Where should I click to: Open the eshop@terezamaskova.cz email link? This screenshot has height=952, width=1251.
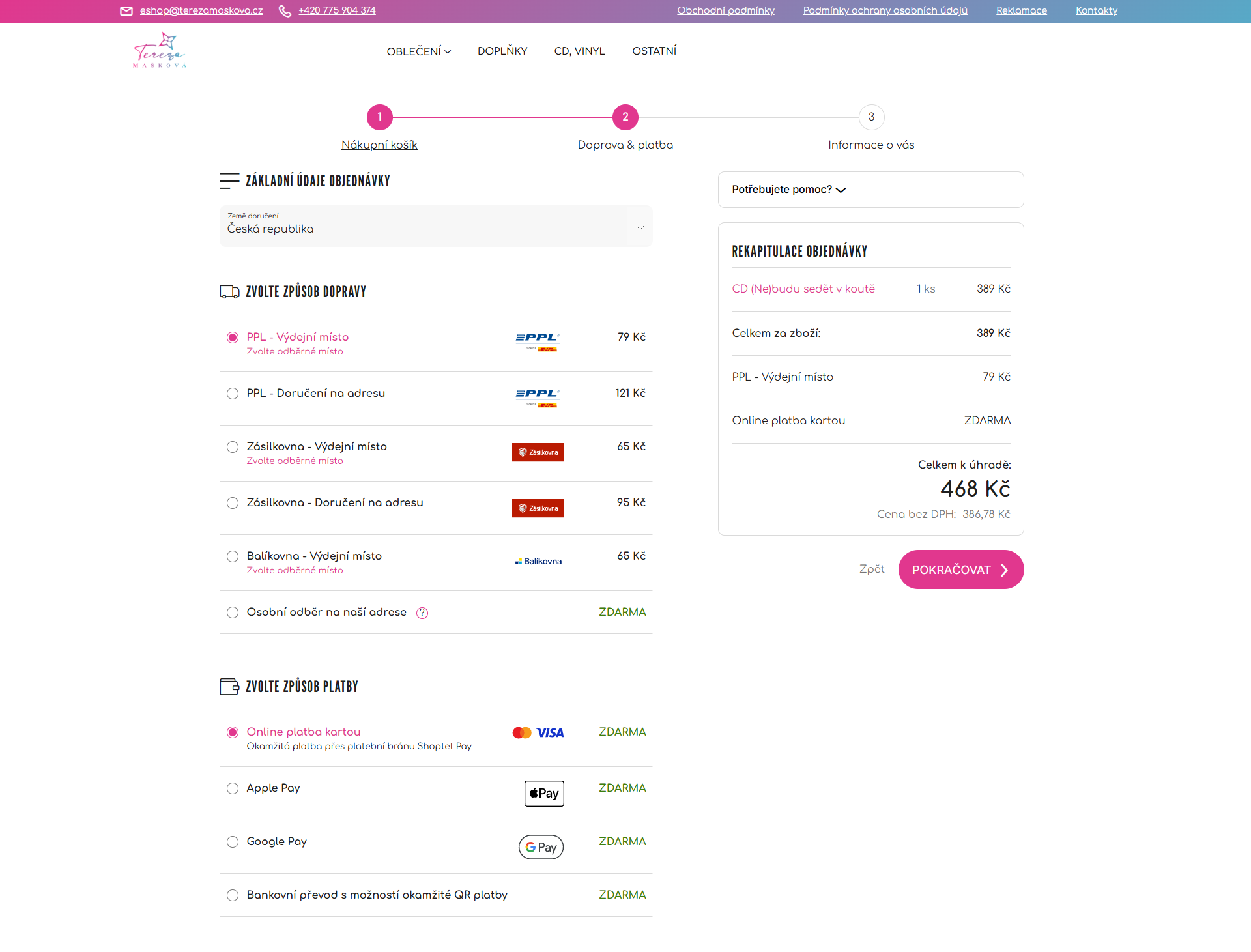click(x=201, y=10)
